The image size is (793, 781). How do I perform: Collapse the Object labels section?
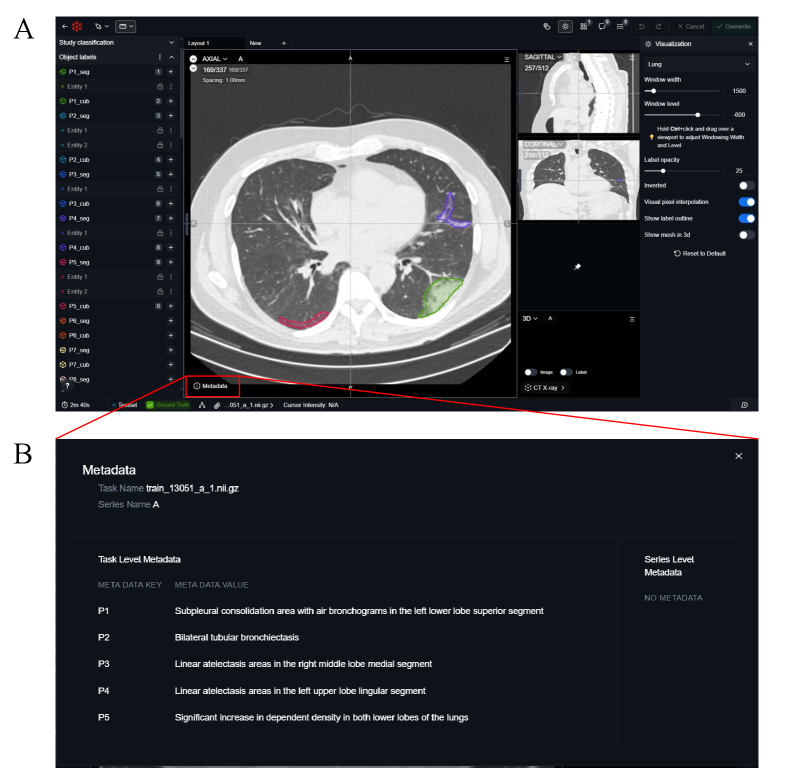[x=171, y=57]
